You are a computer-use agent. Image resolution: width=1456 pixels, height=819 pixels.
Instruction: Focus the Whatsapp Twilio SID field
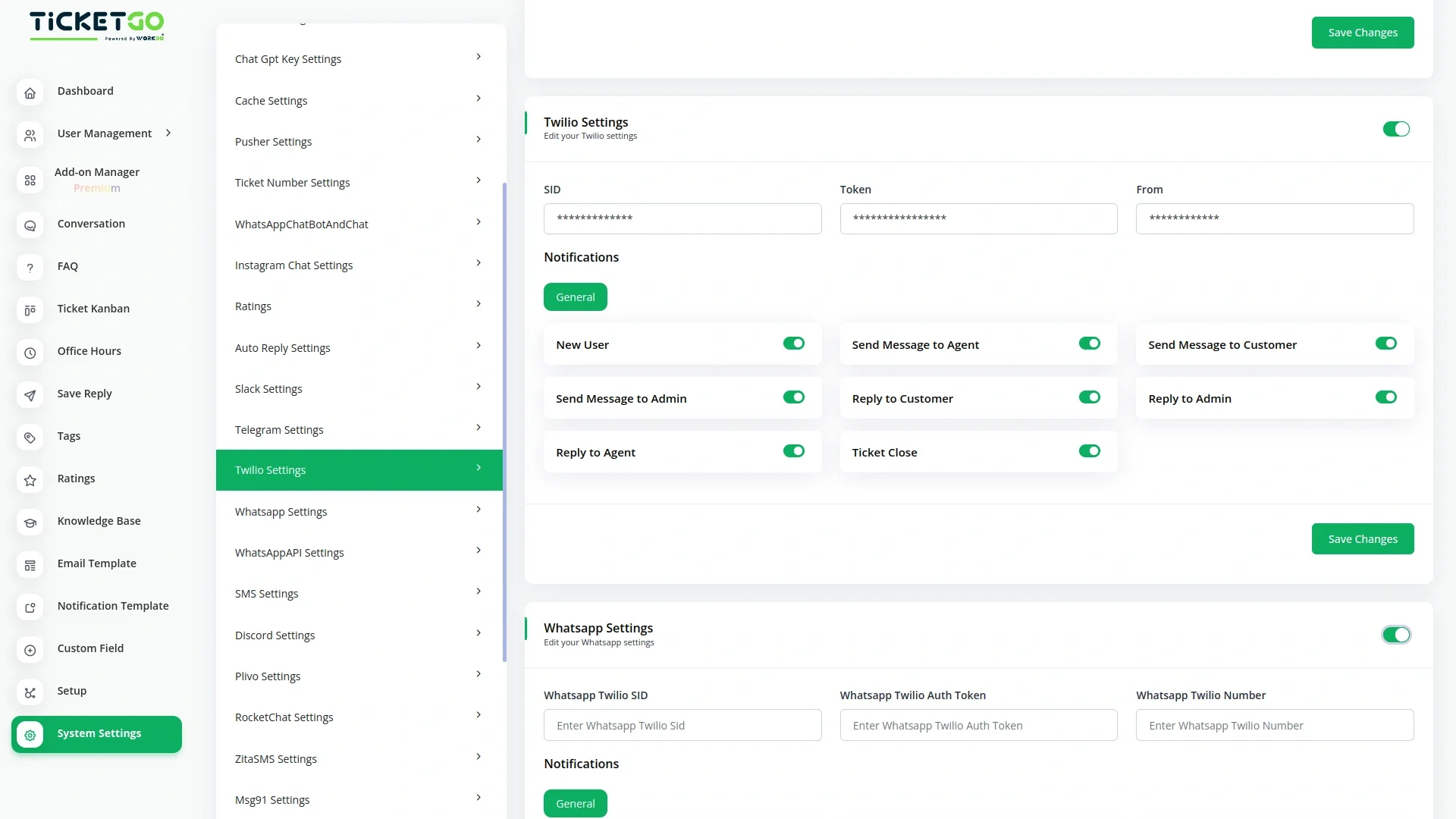tap(682, 726)
